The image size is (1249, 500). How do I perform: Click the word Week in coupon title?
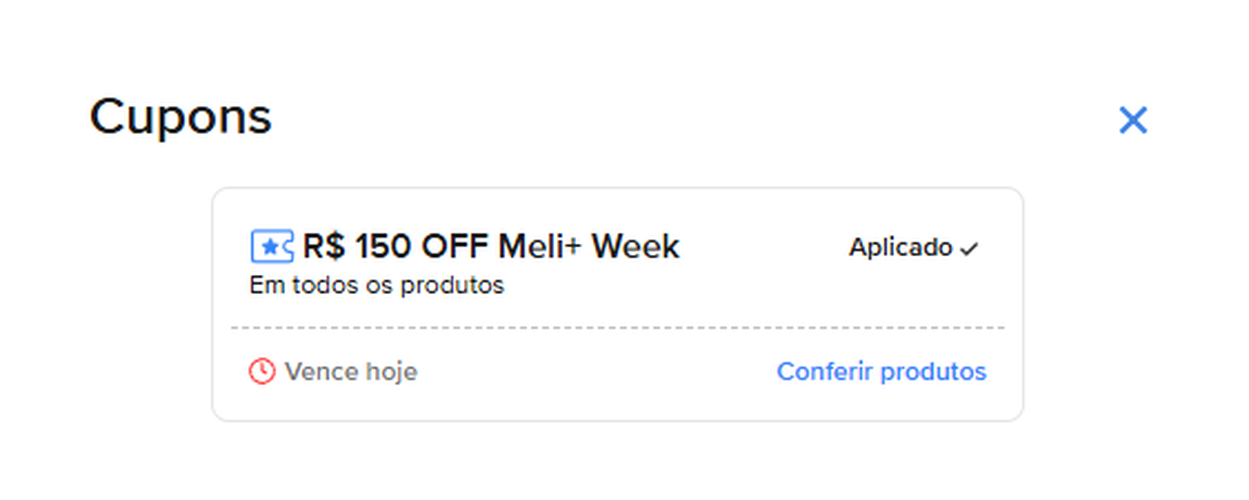click(x=635, y=246)
